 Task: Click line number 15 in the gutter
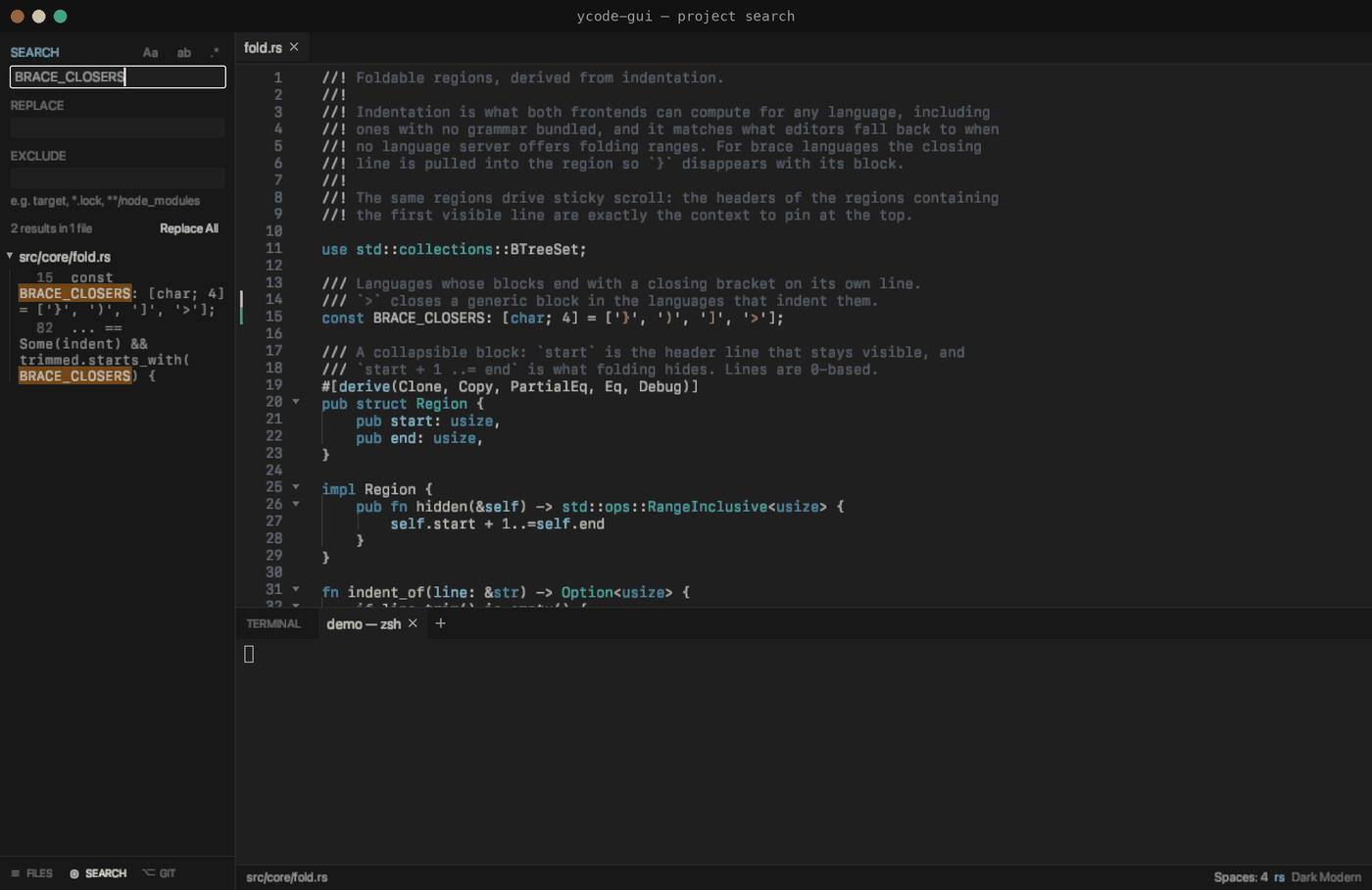(x=273, y=318)
